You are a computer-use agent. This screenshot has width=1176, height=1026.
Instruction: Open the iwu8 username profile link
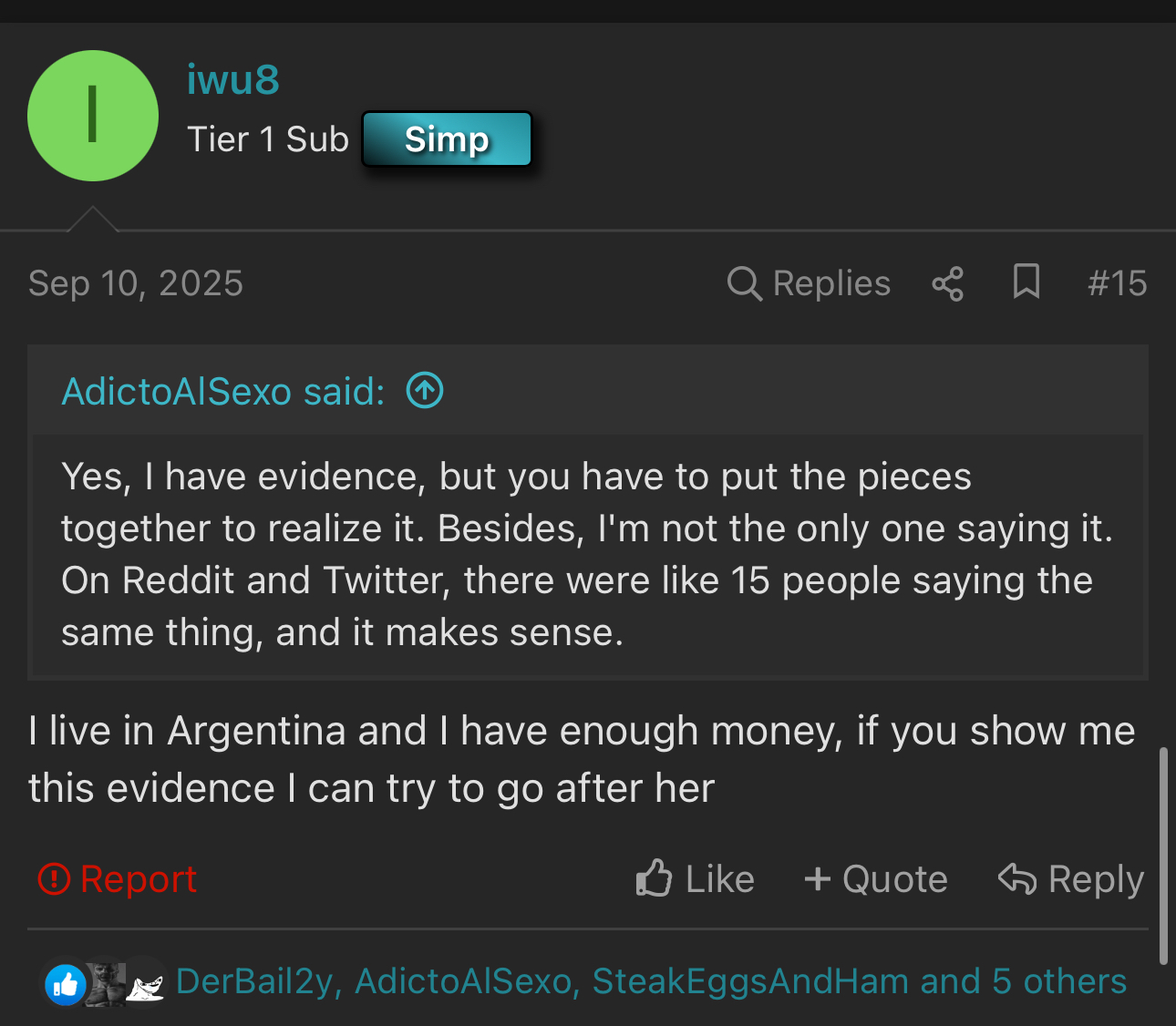[232, 79]
